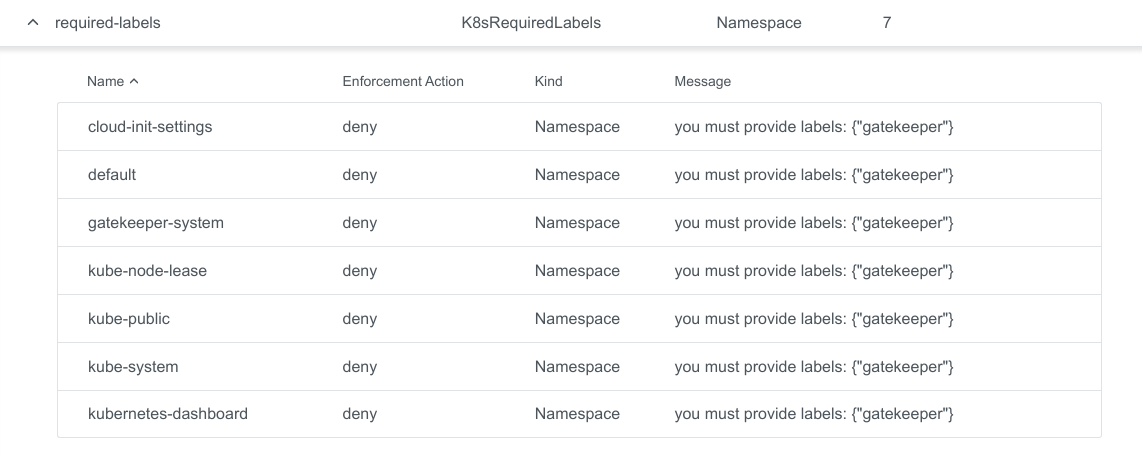Click the message for kube-system violation
Screen dimensions: 1142x469
click(x=813, y=367)
